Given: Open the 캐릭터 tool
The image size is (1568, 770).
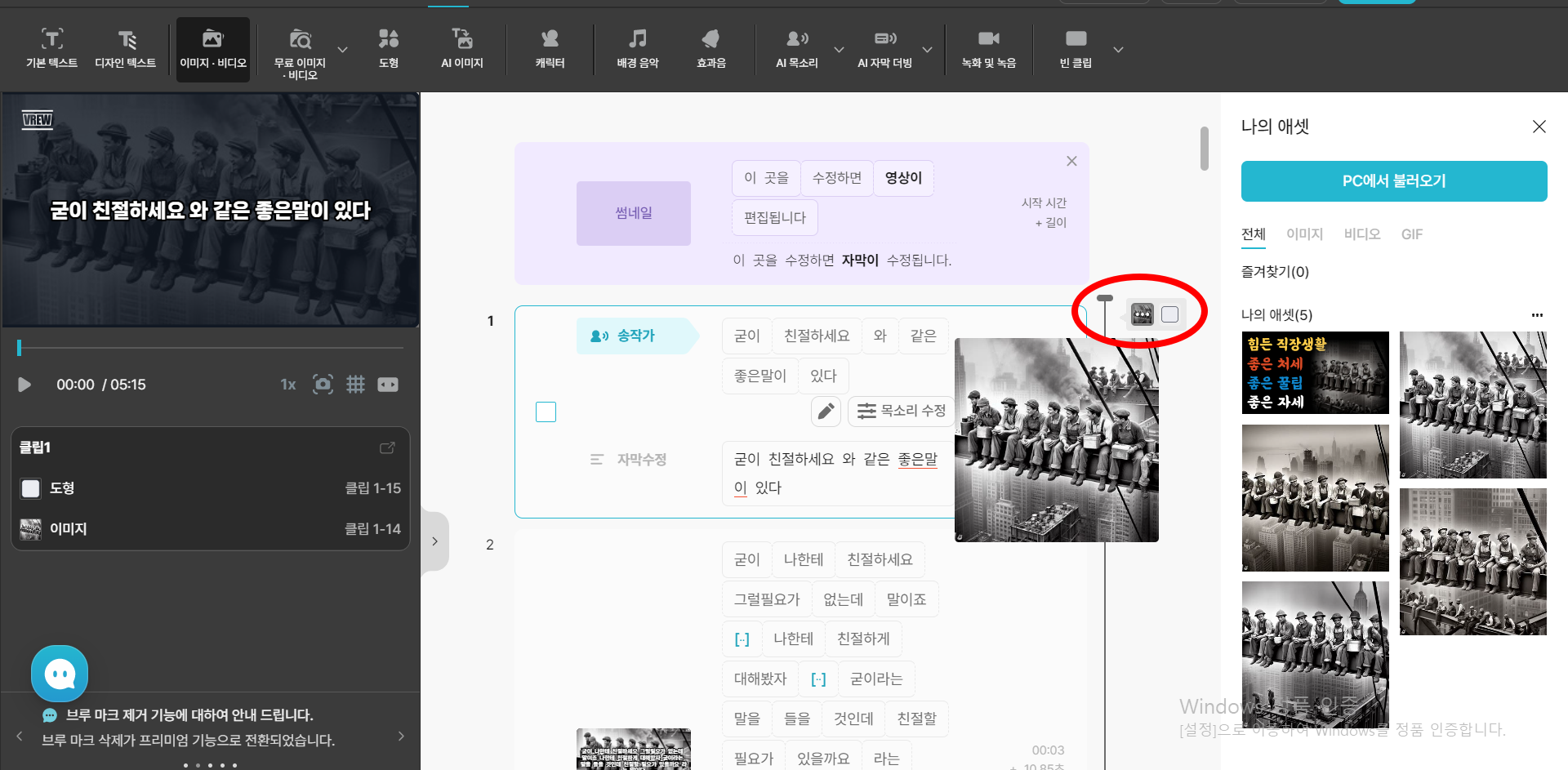Looking at the screenshot, I should [x=550, y=49].
